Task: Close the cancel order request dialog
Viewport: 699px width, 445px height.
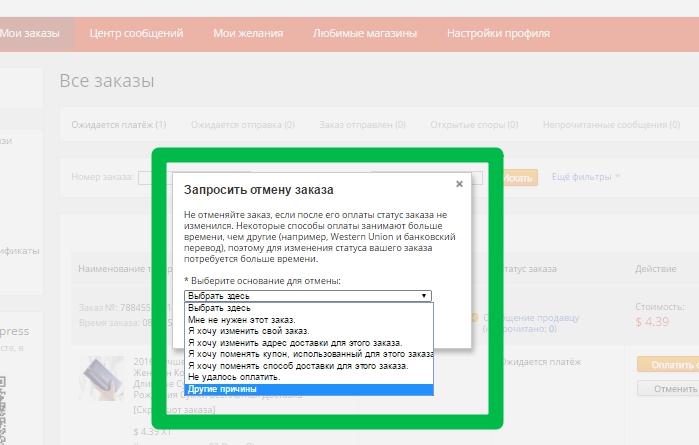Action: point(459,184)
